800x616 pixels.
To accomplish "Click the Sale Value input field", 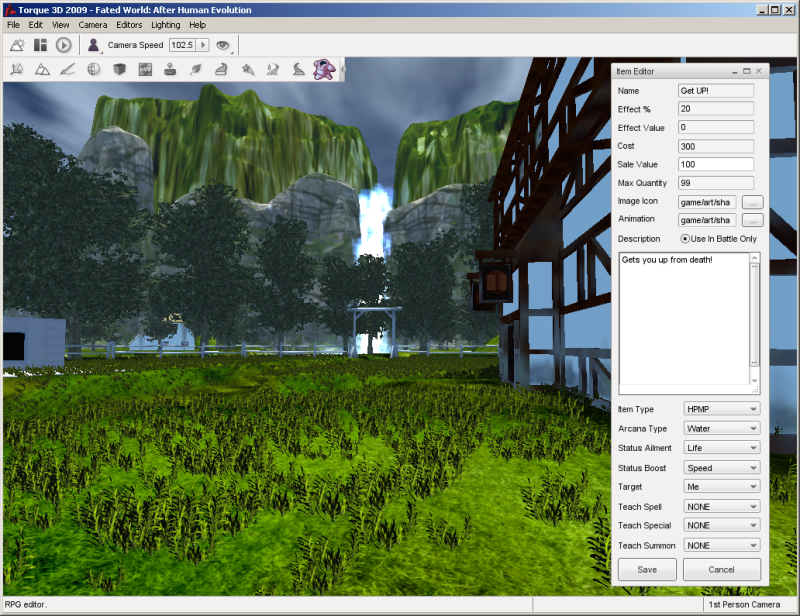I will pos(715,164).
